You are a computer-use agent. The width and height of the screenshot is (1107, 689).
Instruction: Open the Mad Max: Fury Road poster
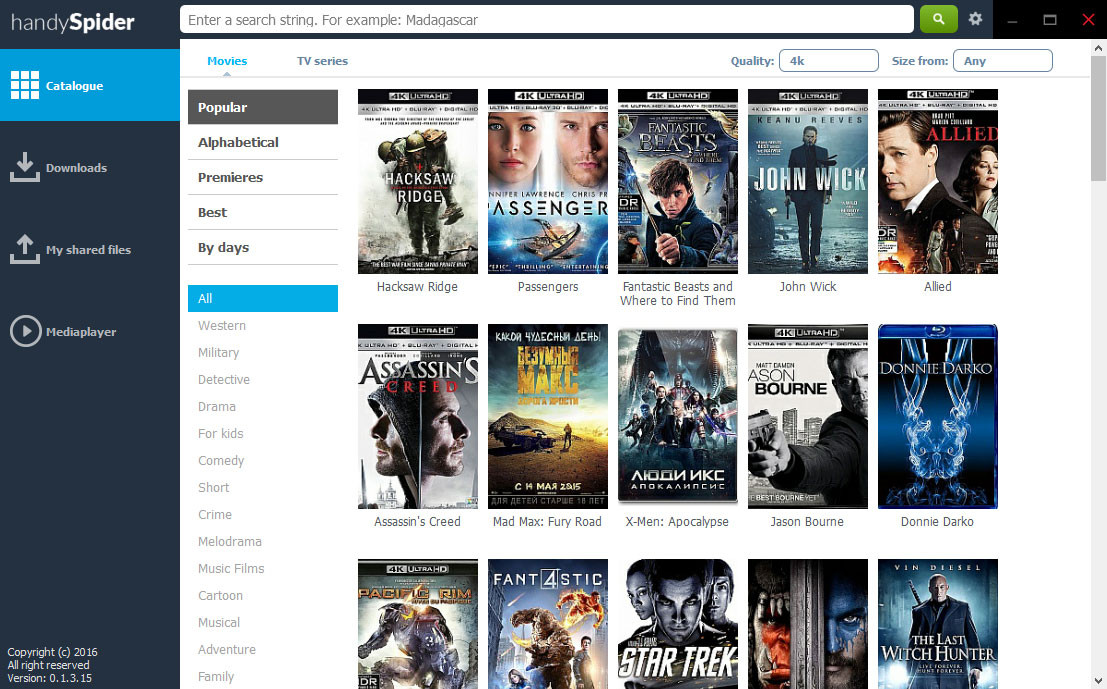[x=548, y=417]
